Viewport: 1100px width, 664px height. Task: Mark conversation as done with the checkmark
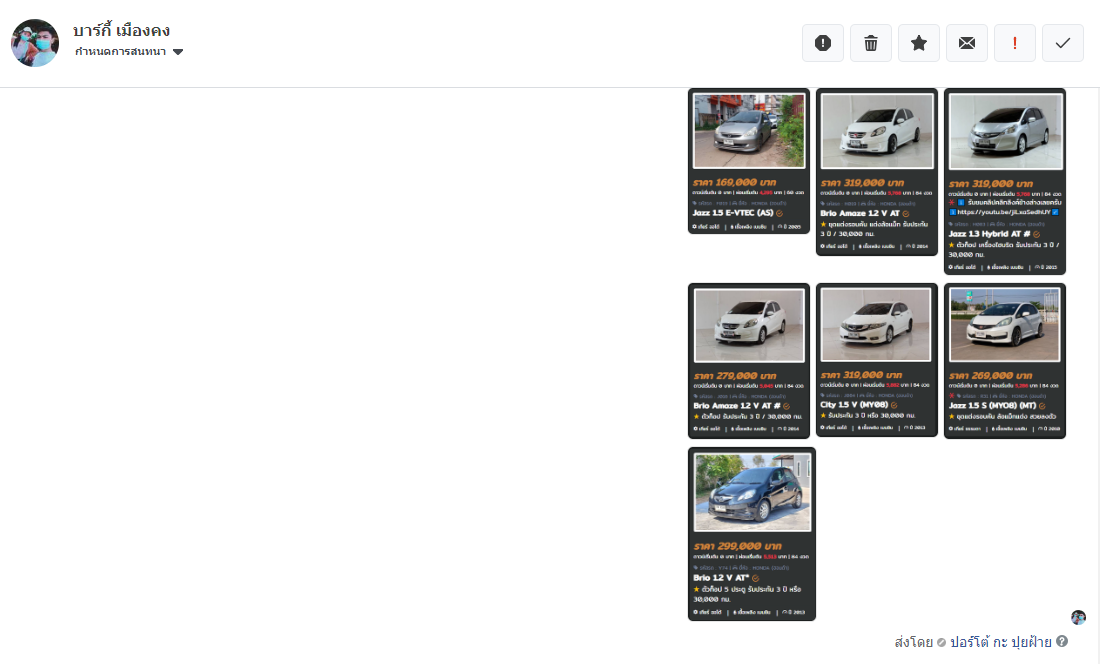[x=1063, y=43]
